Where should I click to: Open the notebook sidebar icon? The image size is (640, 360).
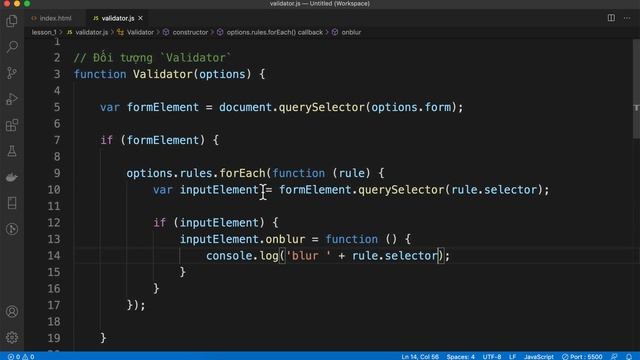pyautogui.click(x=12, y=203)
